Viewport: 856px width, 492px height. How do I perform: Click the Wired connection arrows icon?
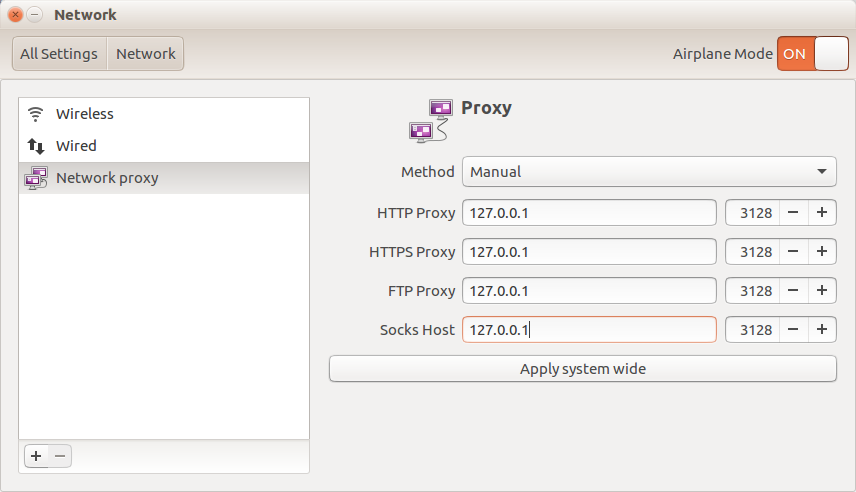(x=36, y=146)
